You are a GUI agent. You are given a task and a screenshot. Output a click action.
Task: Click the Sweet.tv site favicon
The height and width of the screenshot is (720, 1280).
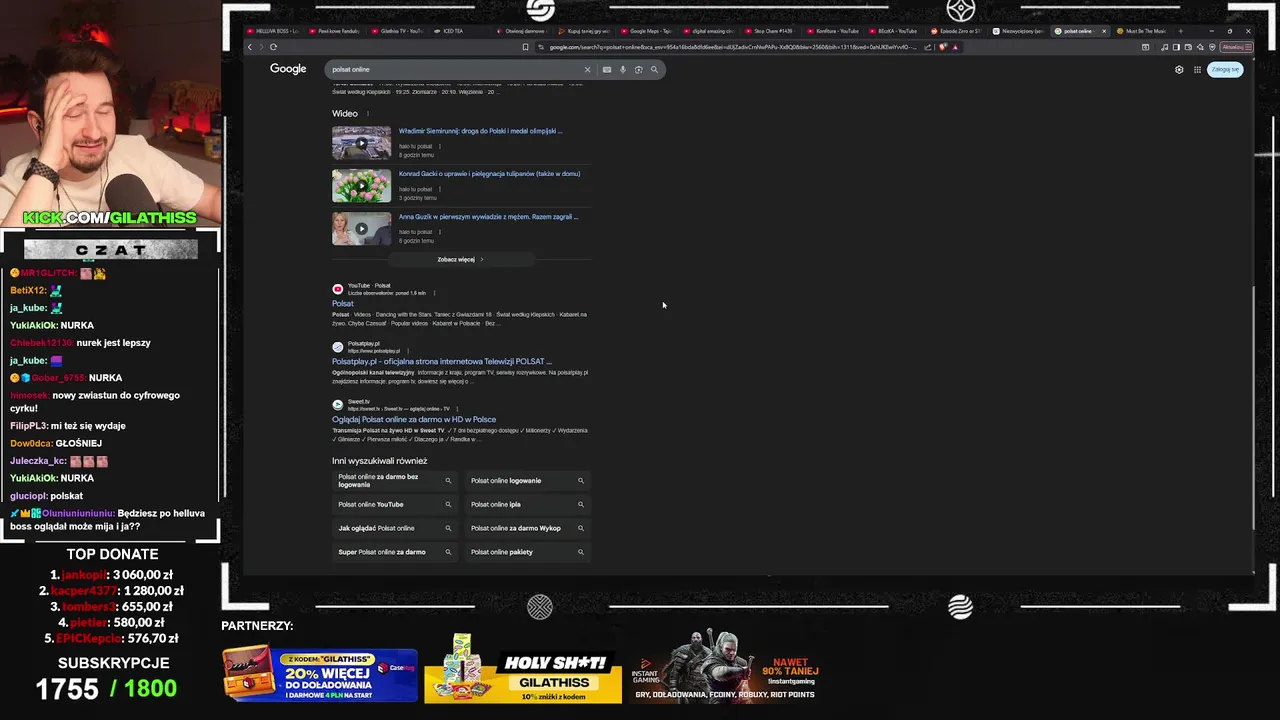click(x=338, y=405)
